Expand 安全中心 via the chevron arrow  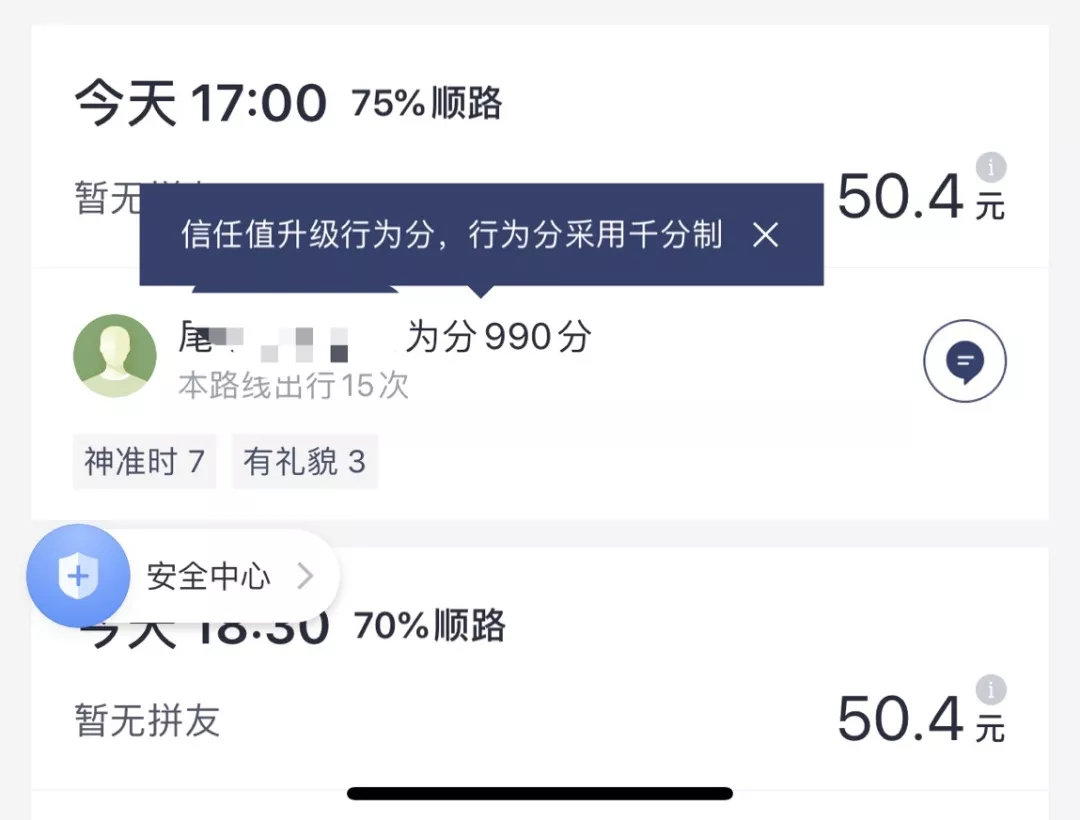306,576
